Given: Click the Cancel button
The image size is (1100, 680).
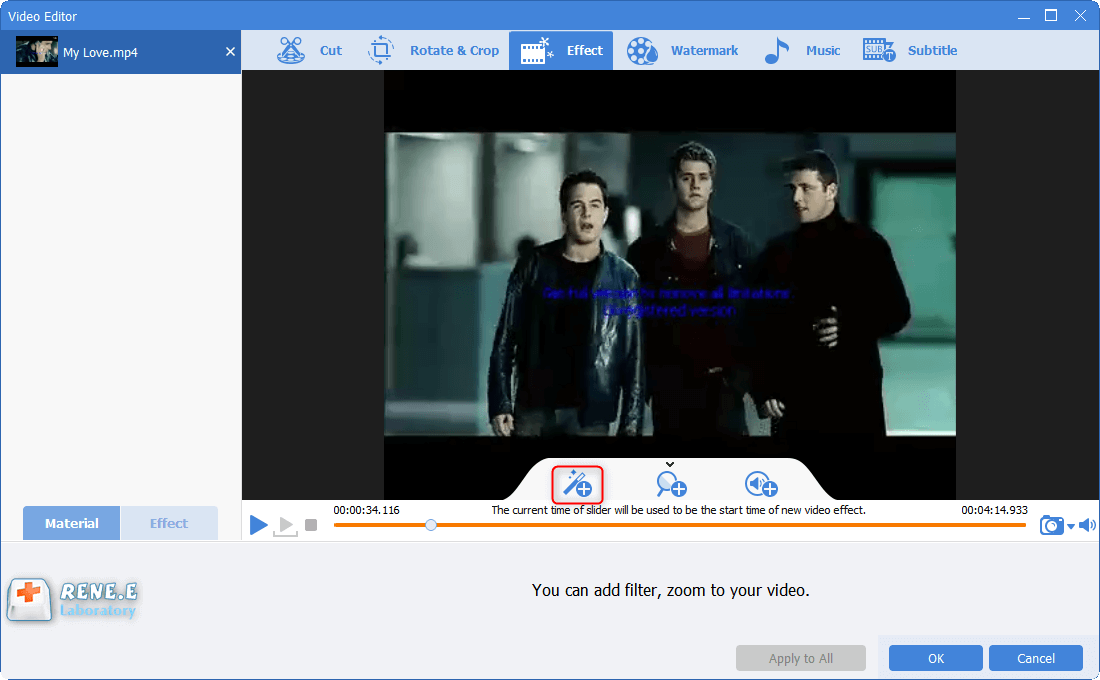Looking at the screenshot, I should click(1035, 658).
